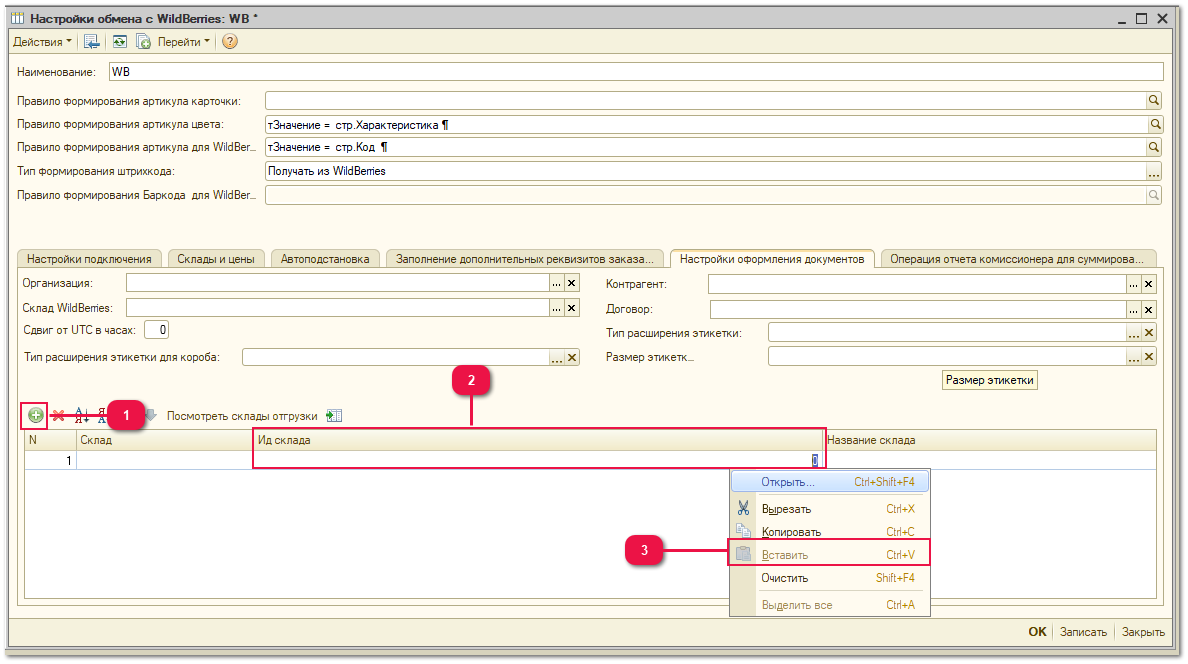Clear the Договор field
This screenshot has width=1188, height=664.
point(1149,309)
